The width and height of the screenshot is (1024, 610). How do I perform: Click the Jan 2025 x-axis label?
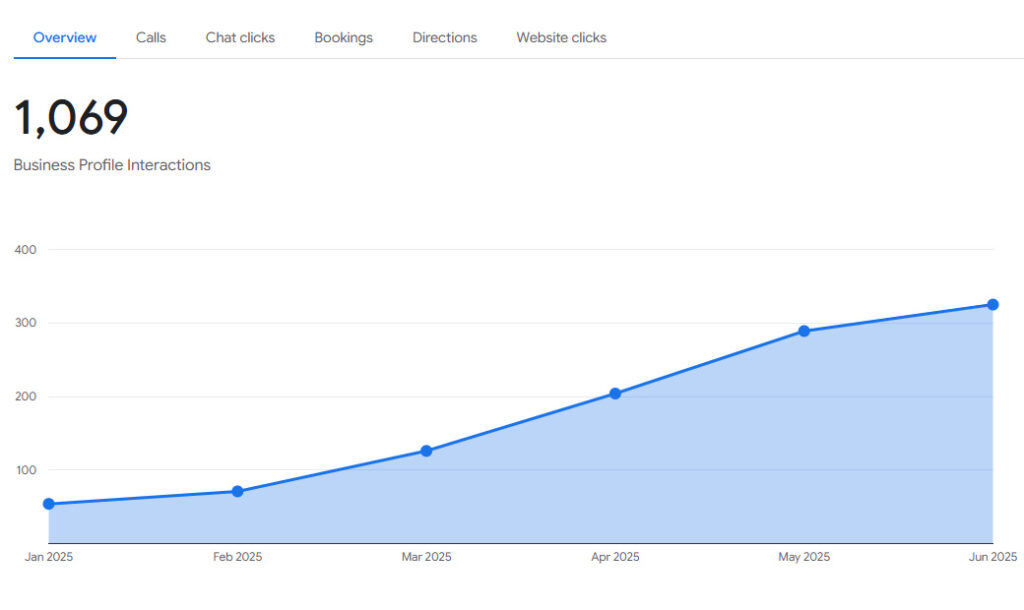point(49,557)
